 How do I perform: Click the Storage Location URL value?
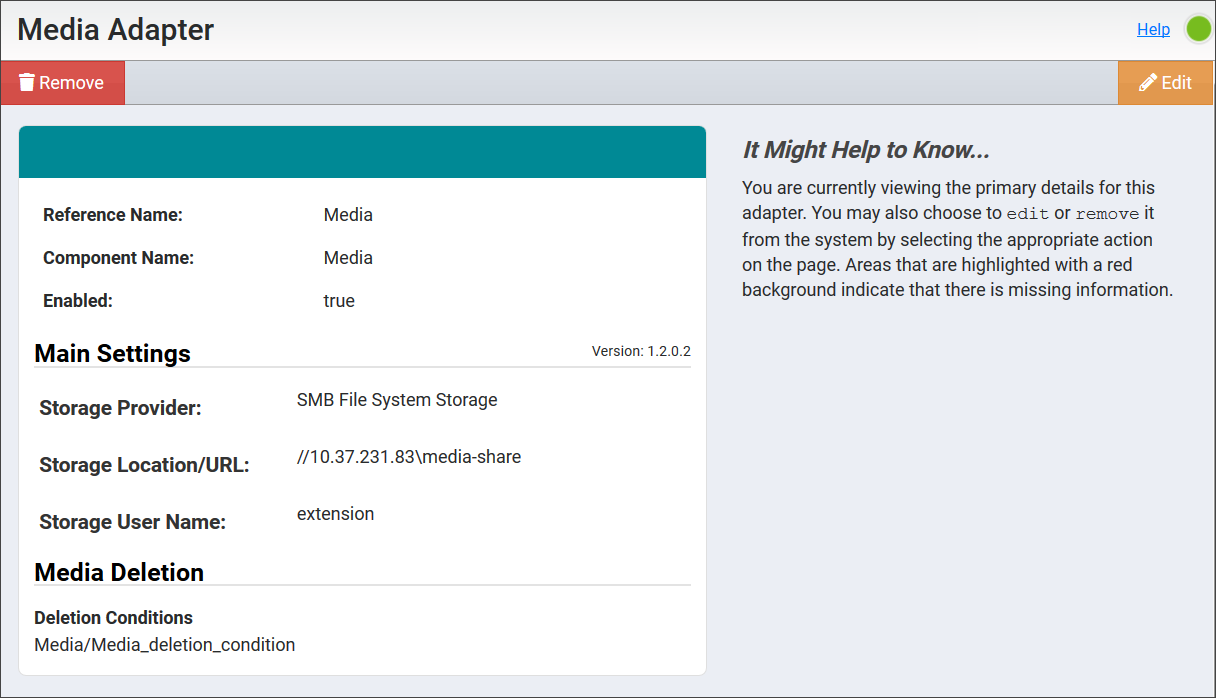point(408,456)
